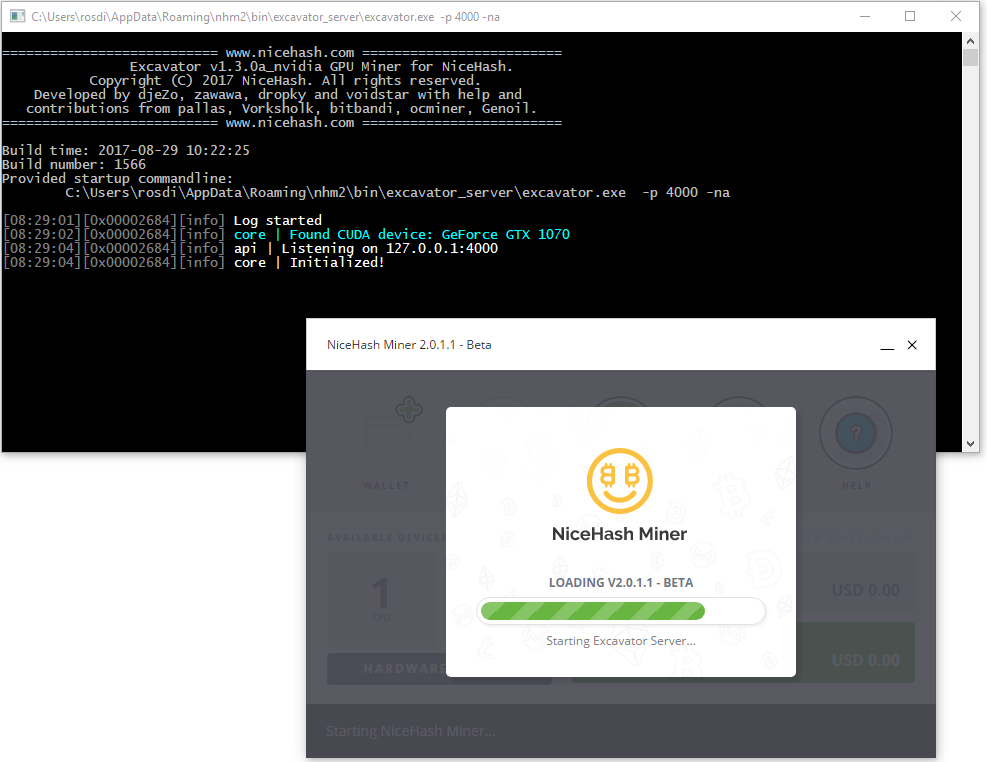This screenshot has width=987, height=762.
Task: Open the Help question mark icon
Action: click(855, 433)
